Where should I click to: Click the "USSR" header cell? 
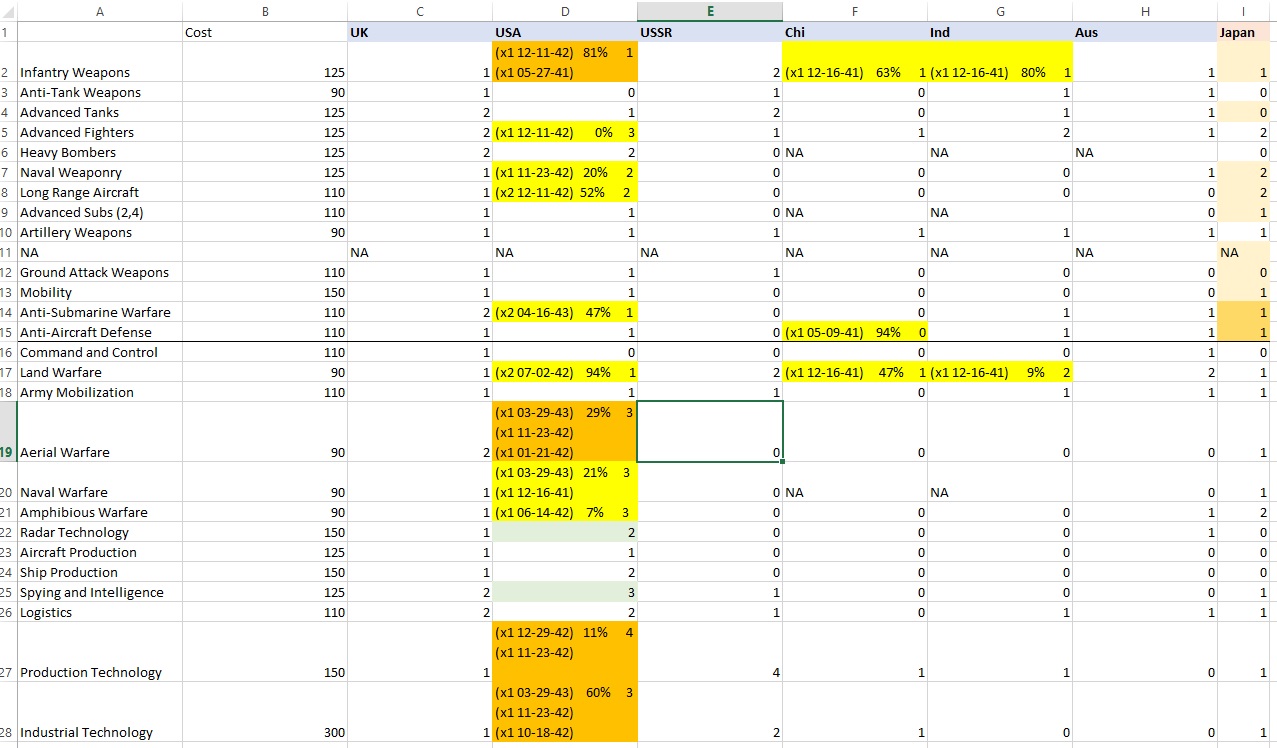click(x=710, y=32)
